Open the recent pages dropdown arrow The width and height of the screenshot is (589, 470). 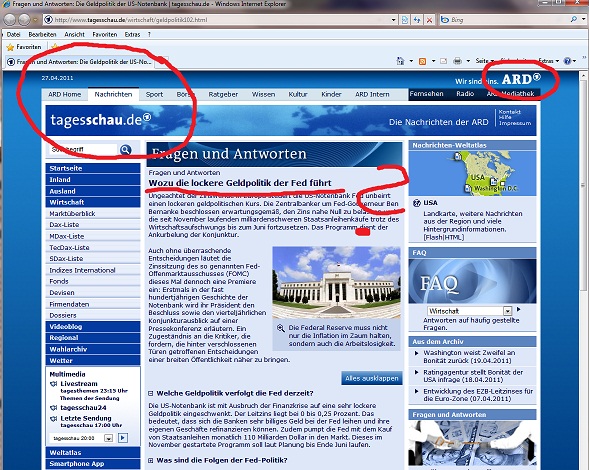(35, 20)
